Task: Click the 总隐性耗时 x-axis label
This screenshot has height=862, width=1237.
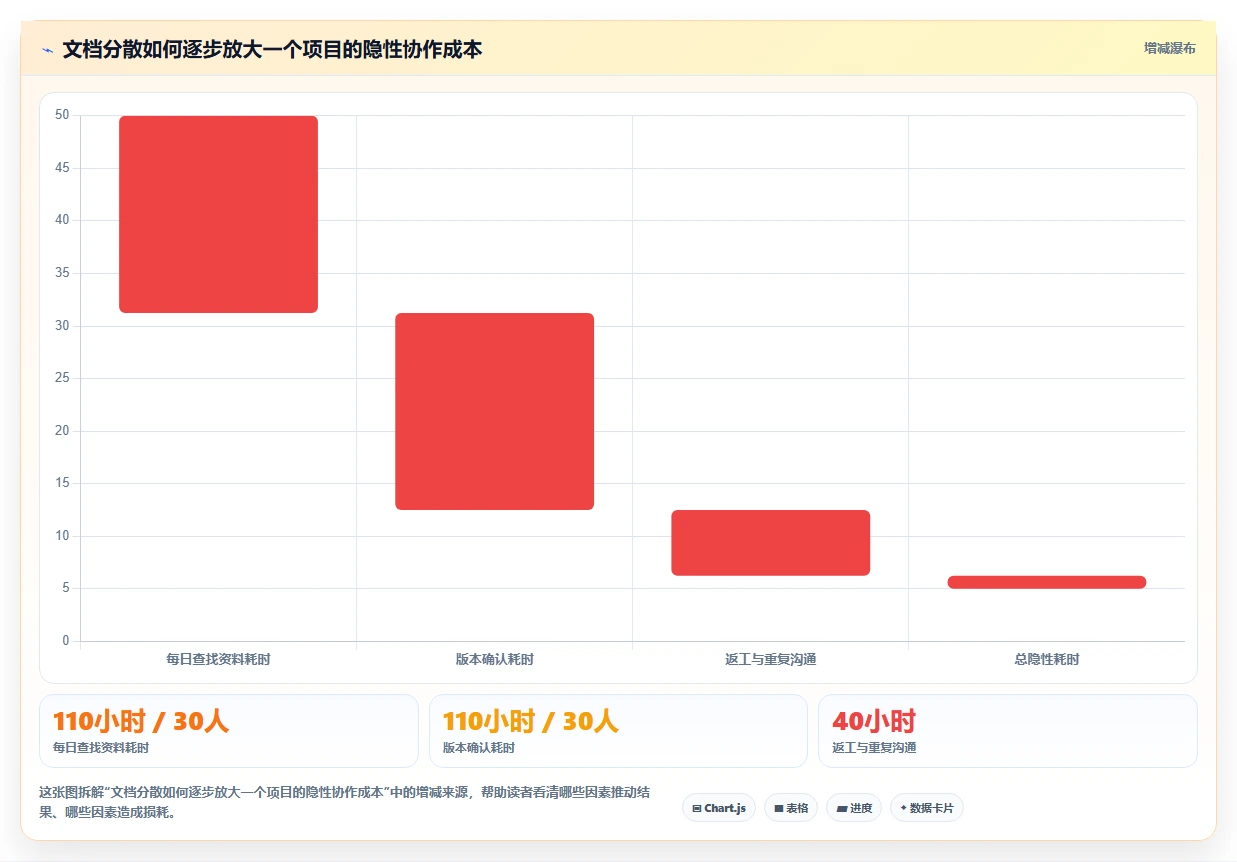Action: pyautogui.click(x=1046, y=659)
